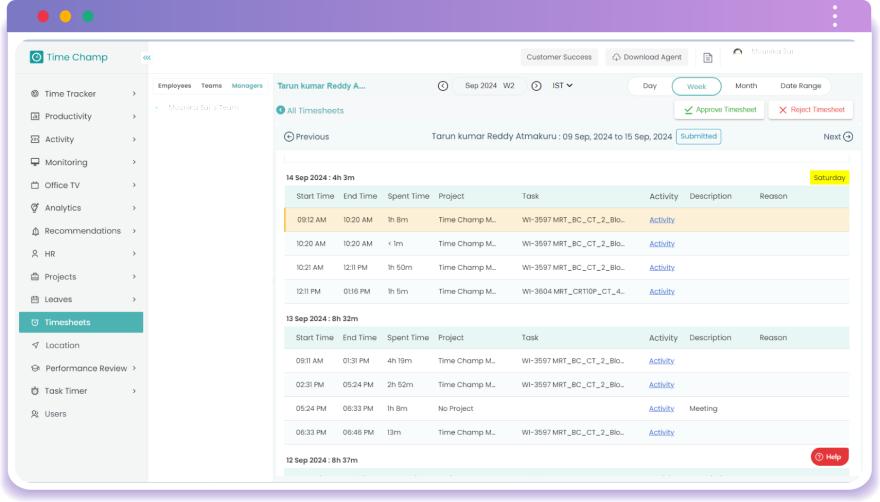Expand the HR submenu arrow
880x502 pixels.
pyautogui.click(x=134, y=254)
